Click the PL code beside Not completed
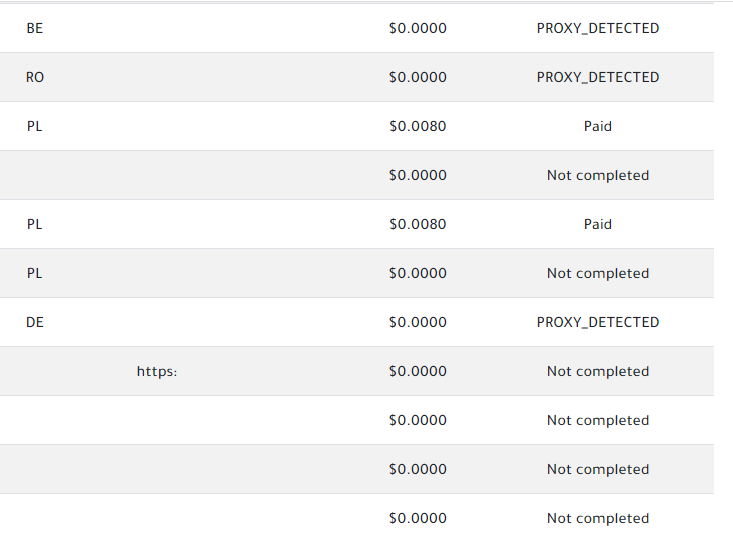Image resolution: width=733 pixels, height=540 pixels. 35,273
